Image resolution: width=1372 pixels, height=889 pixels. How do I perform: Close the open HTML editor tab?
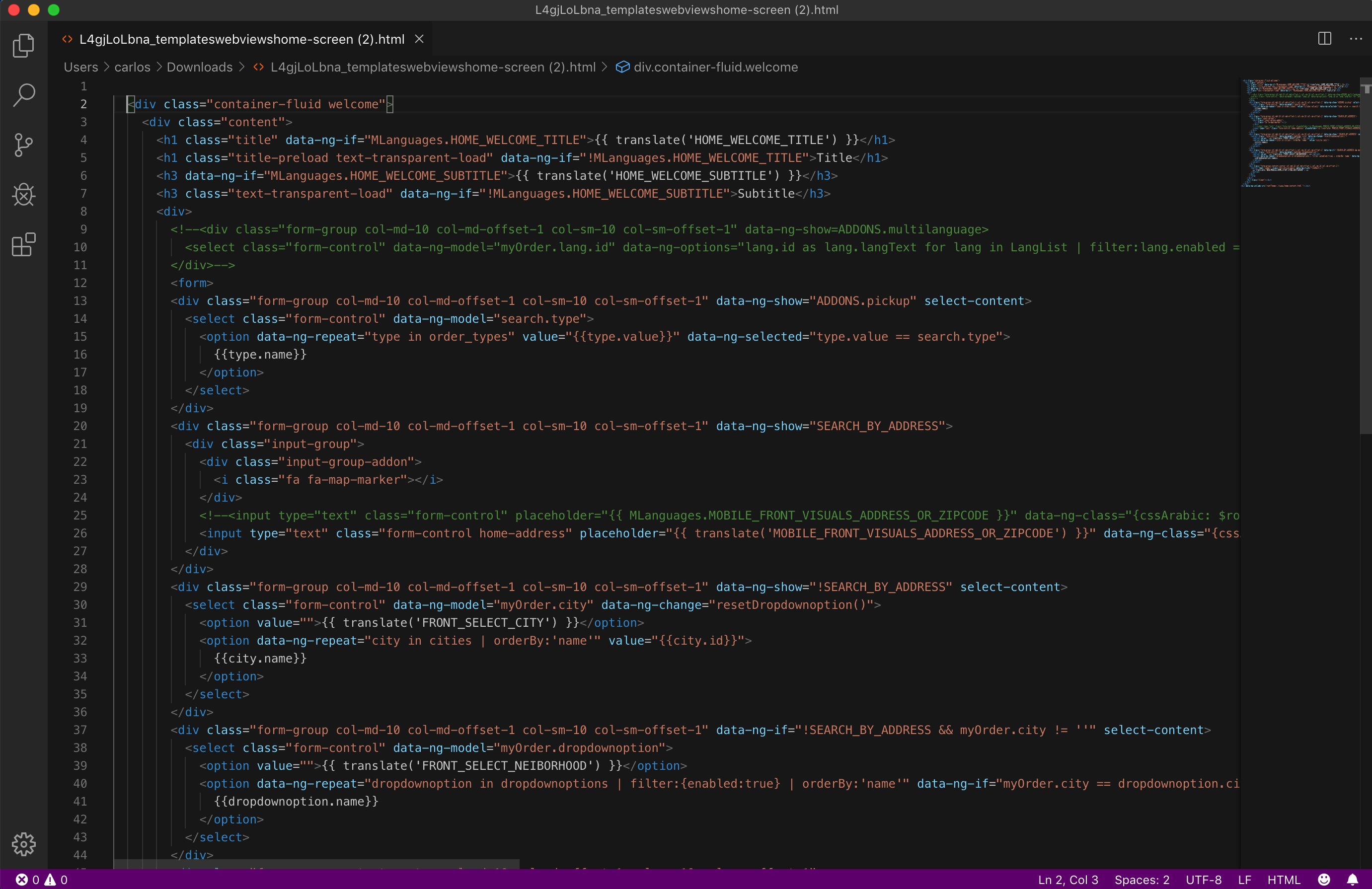[420, 39]
